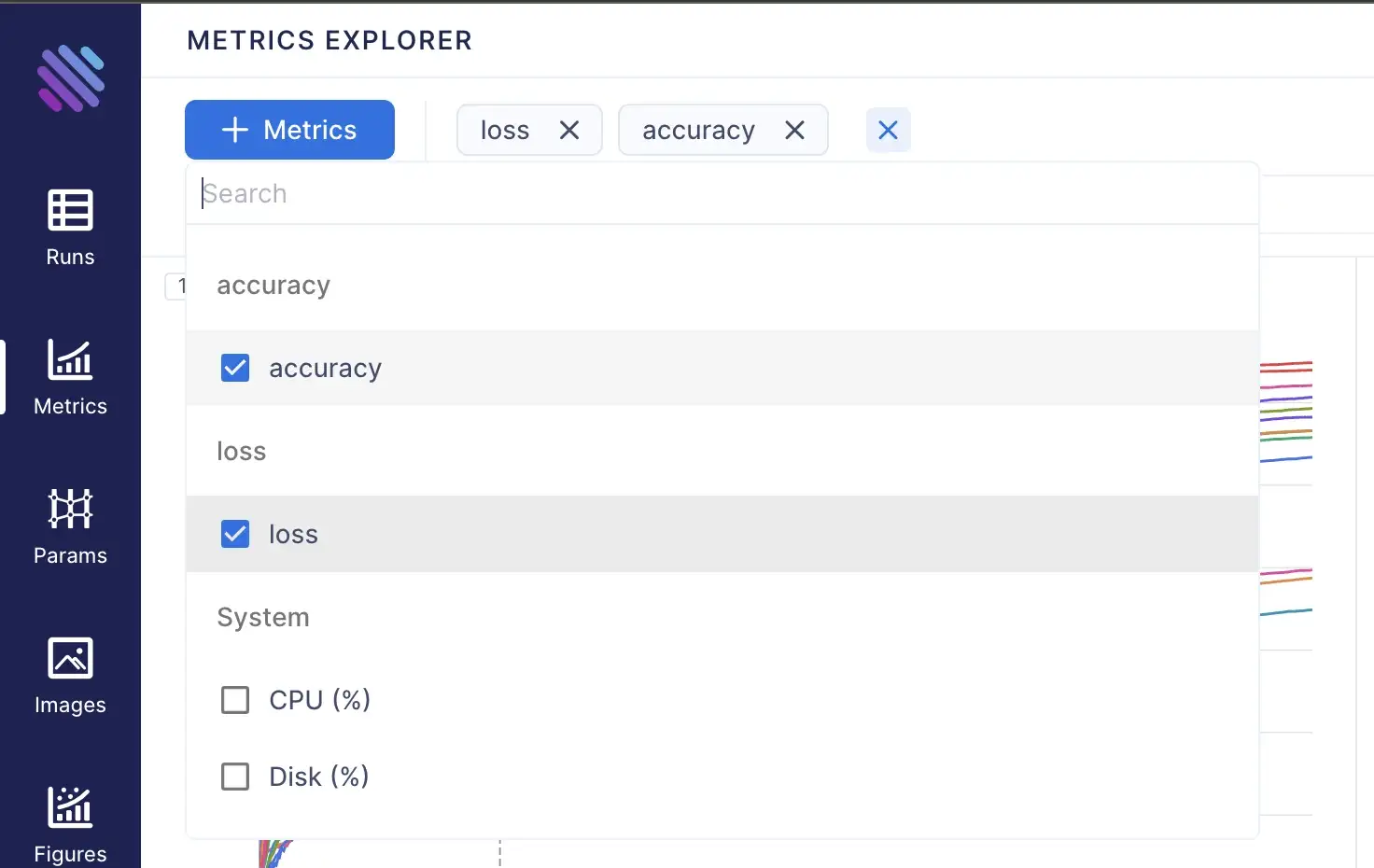
Task: Uncheck the loss metric checkbox
Action: [x=235, y=535]
